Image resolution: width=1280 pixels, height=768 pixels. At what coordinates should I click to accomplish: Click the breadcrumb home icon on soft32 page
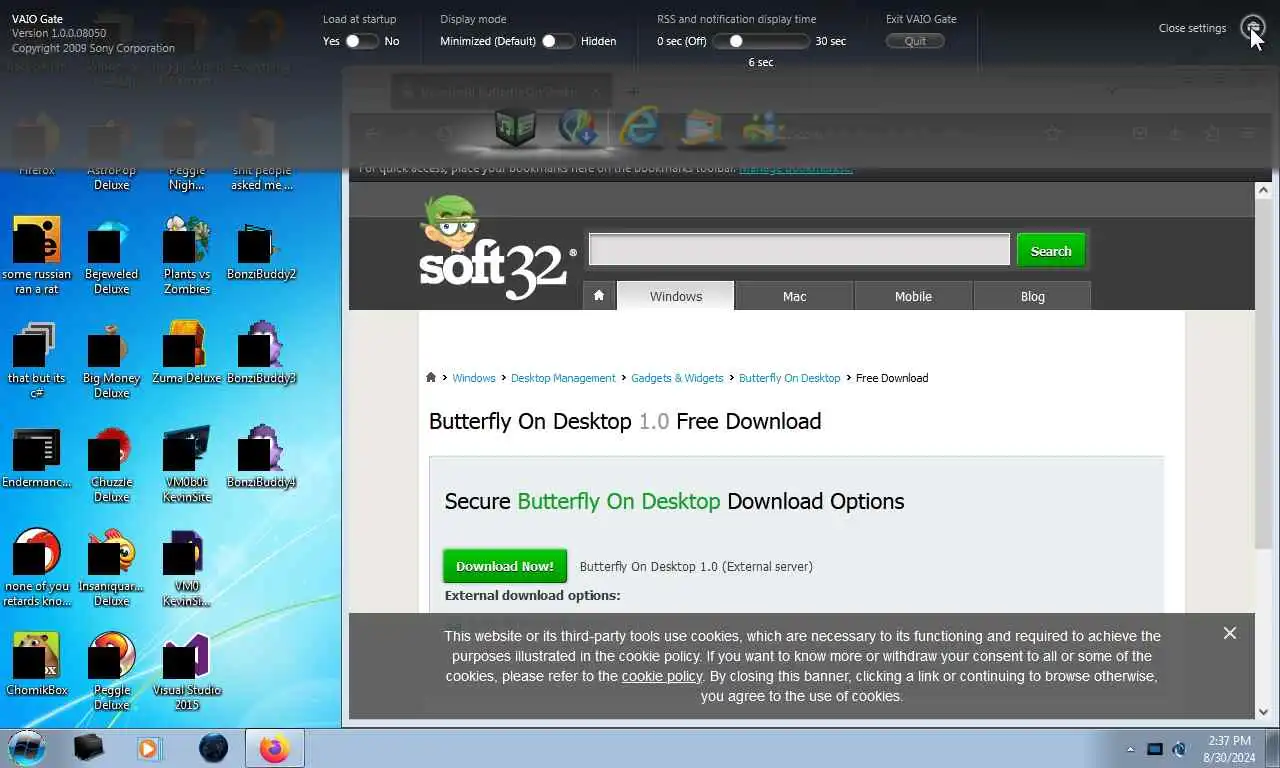[x=431, y=378]
